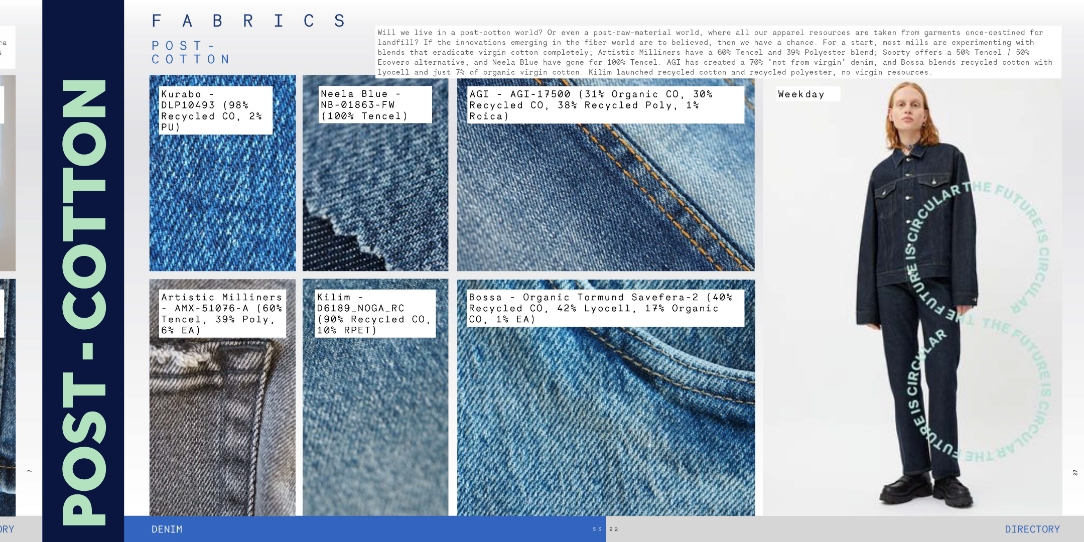Click the Kilim 90% Recycled CO caption
This screenshot has height=542, width=1084.
pos(375,313)
